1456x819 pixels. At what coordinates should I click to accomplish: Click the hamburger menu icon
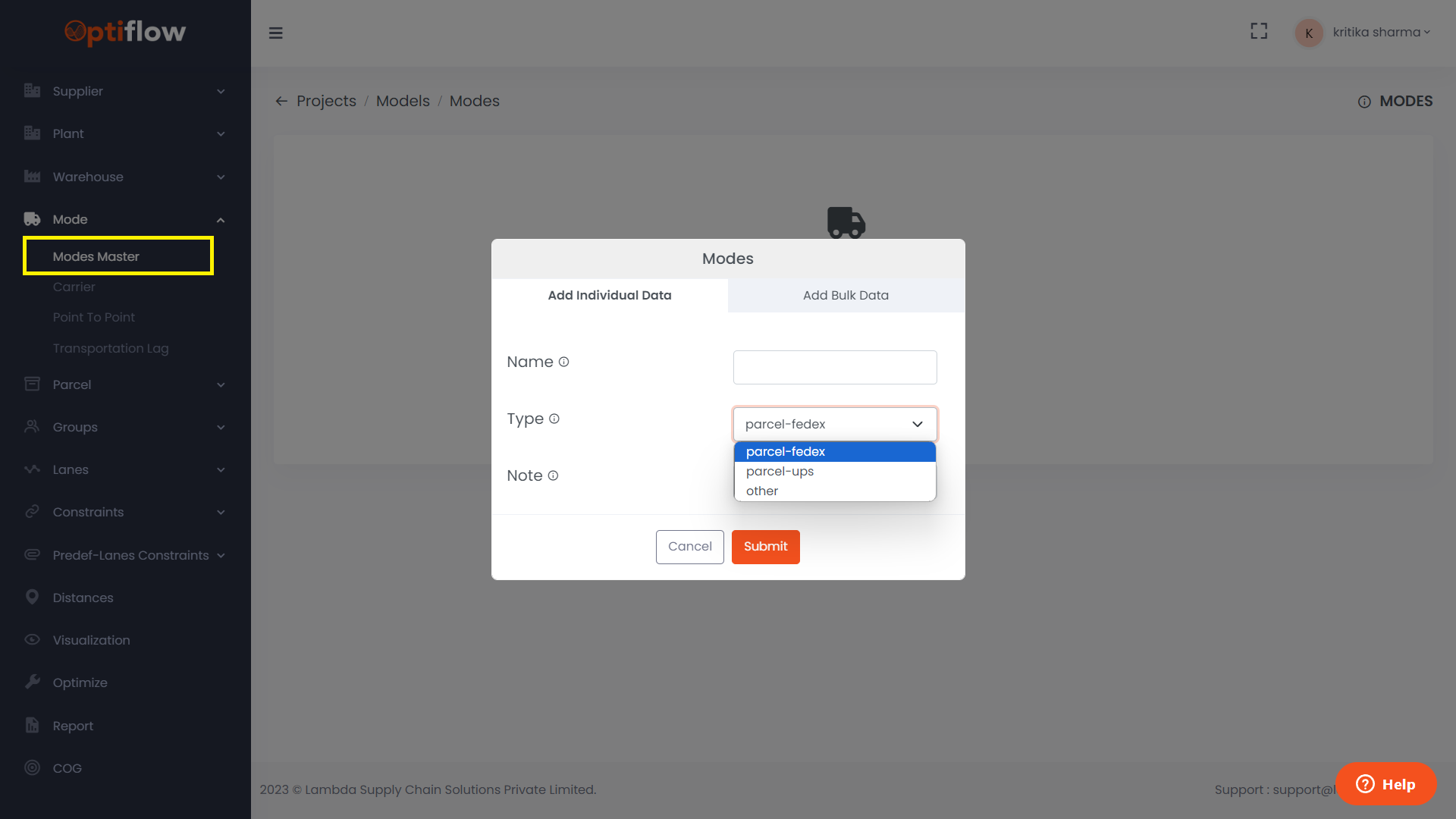(x=275, y=33)
